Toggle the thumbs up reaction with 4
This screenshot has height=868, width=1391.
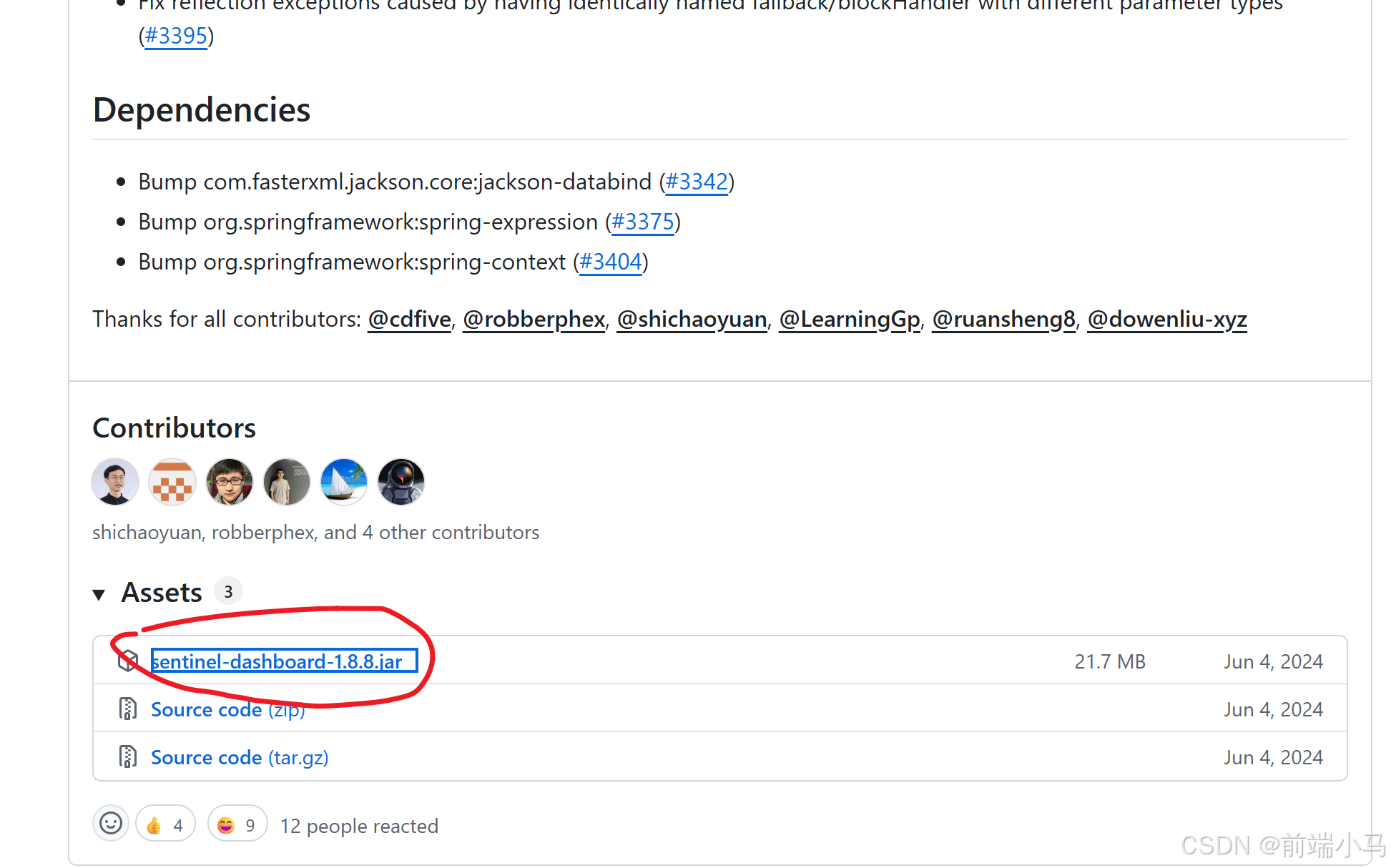[165, 824]
